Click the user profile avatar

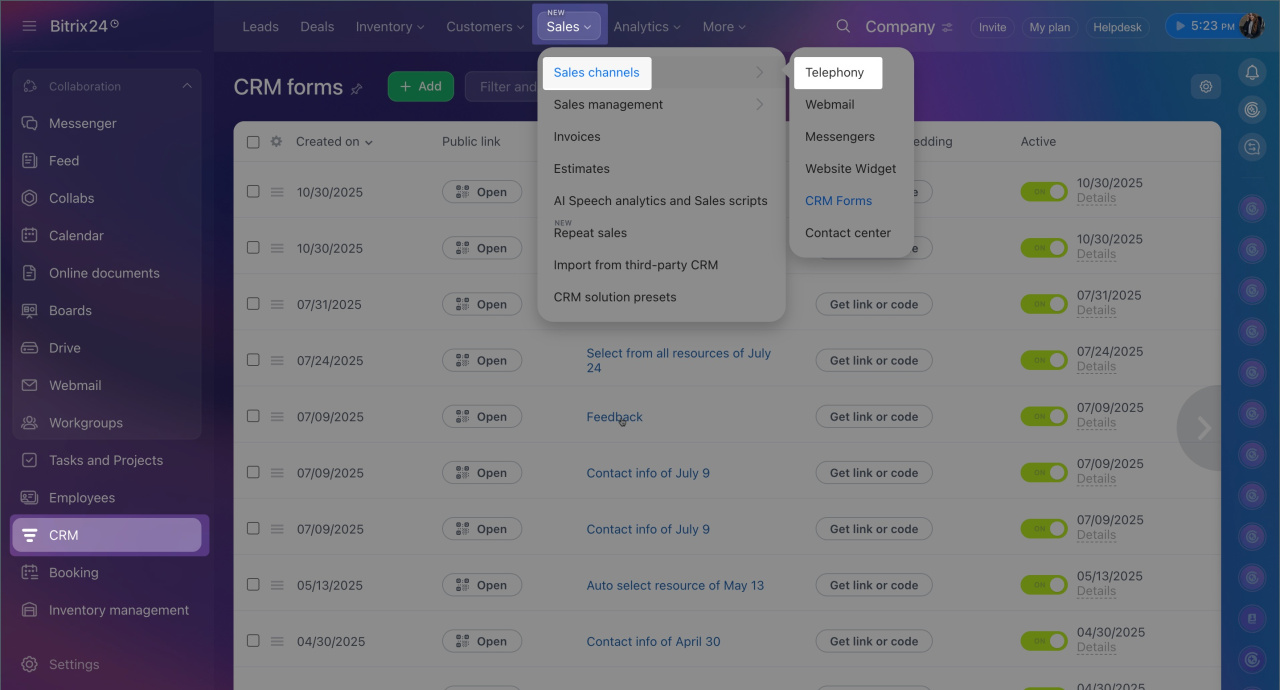[x=1251, y=26]
